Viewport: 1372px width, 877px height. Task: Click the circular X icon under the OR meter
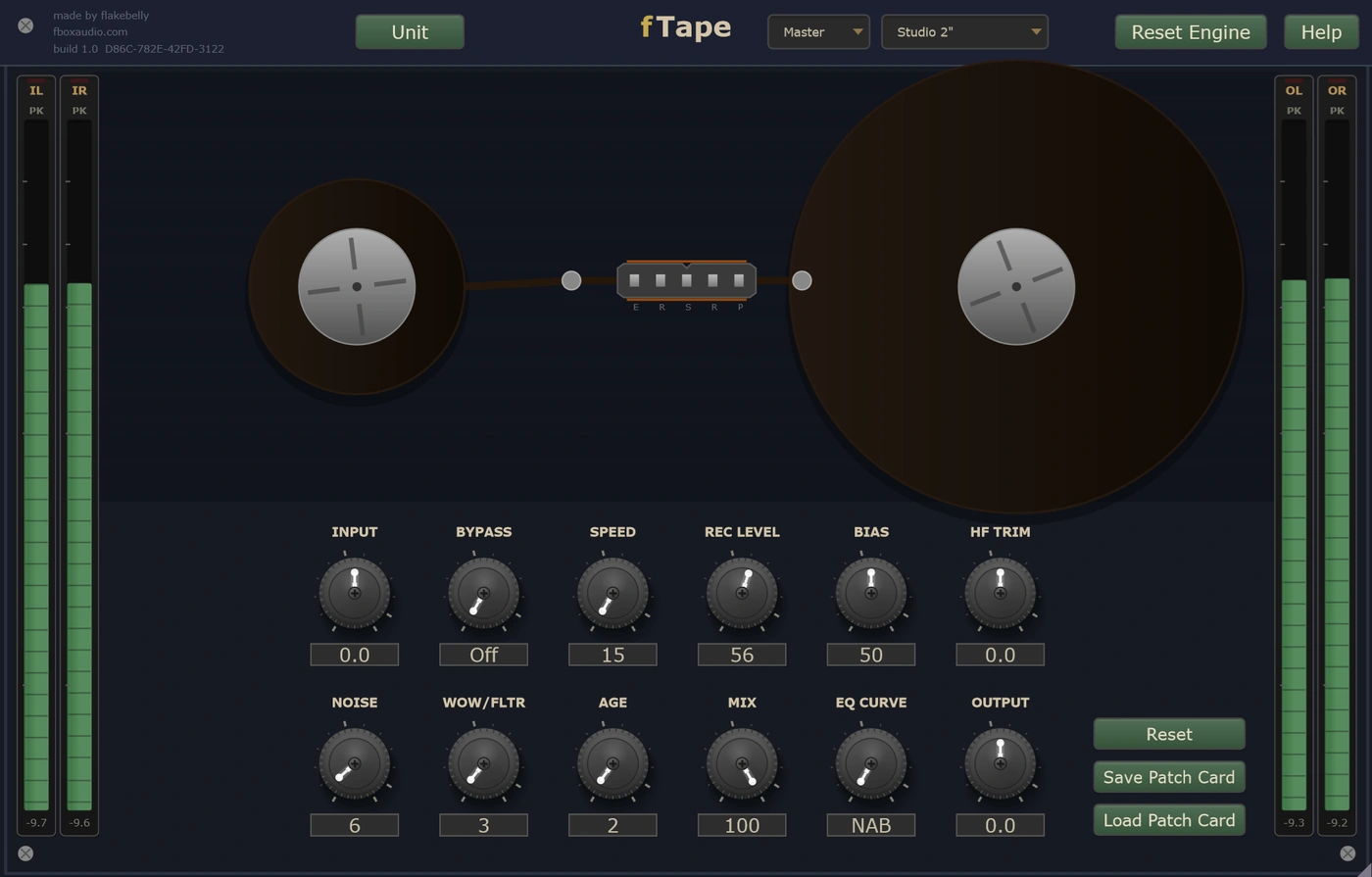pyautogui.click(x=1347, y=853)
